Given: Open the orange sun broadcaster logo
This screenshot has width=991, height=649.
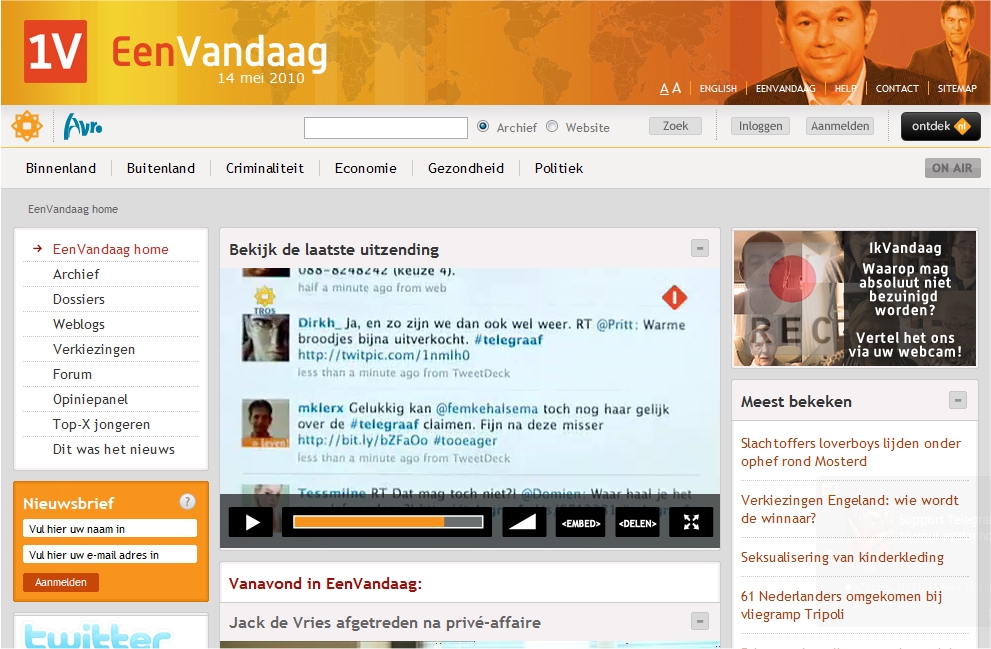Looking at the screenshot, I should pos(27,126).
